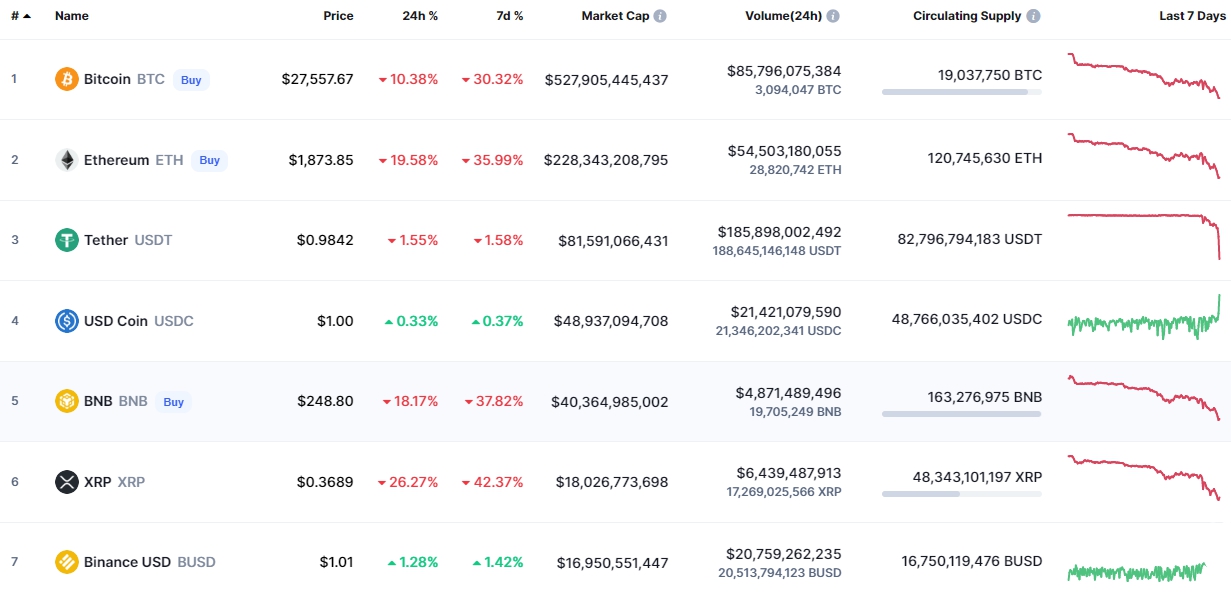This screenshot has width=1231, height=594.
Task: Open Bitcoin's last 7 days chart
Action: coord(1144,76)
